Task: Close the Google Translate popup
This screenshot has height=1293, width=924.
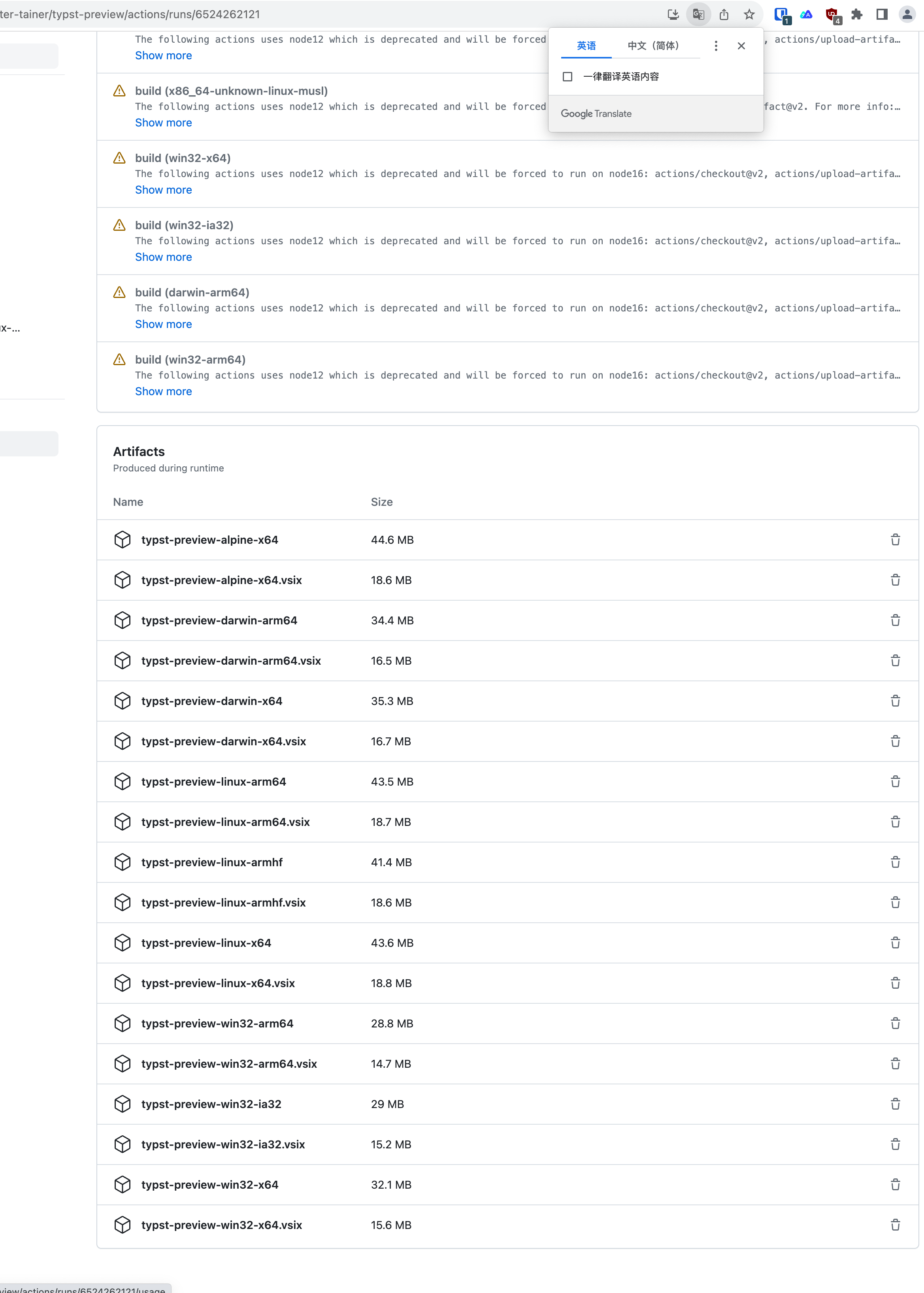Action: click(x=741, y=45)
